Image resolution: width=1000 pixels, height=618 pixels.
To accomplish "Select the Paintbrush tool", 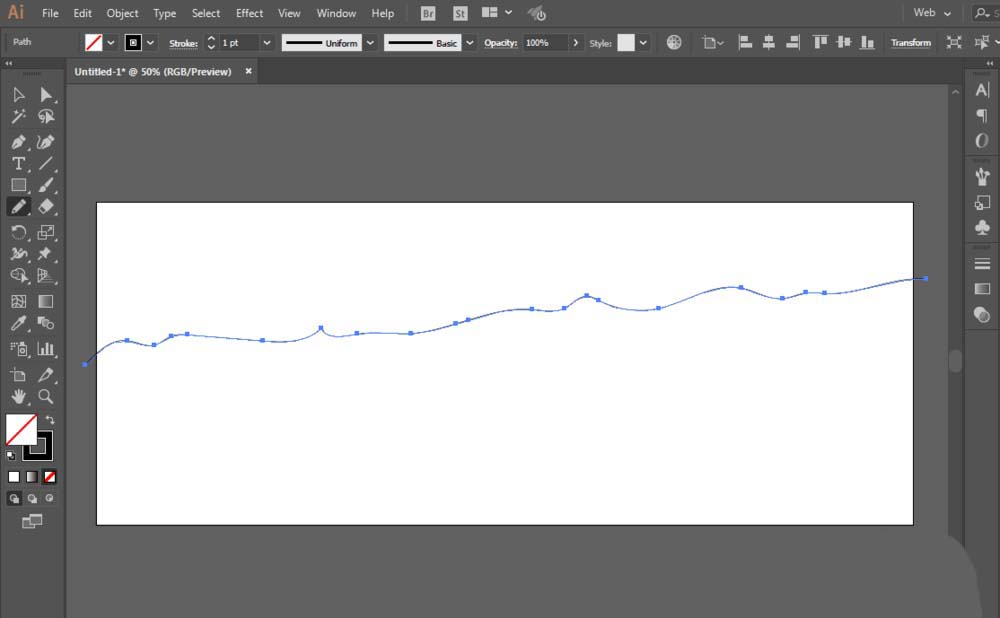I will (x=46, y=185).
